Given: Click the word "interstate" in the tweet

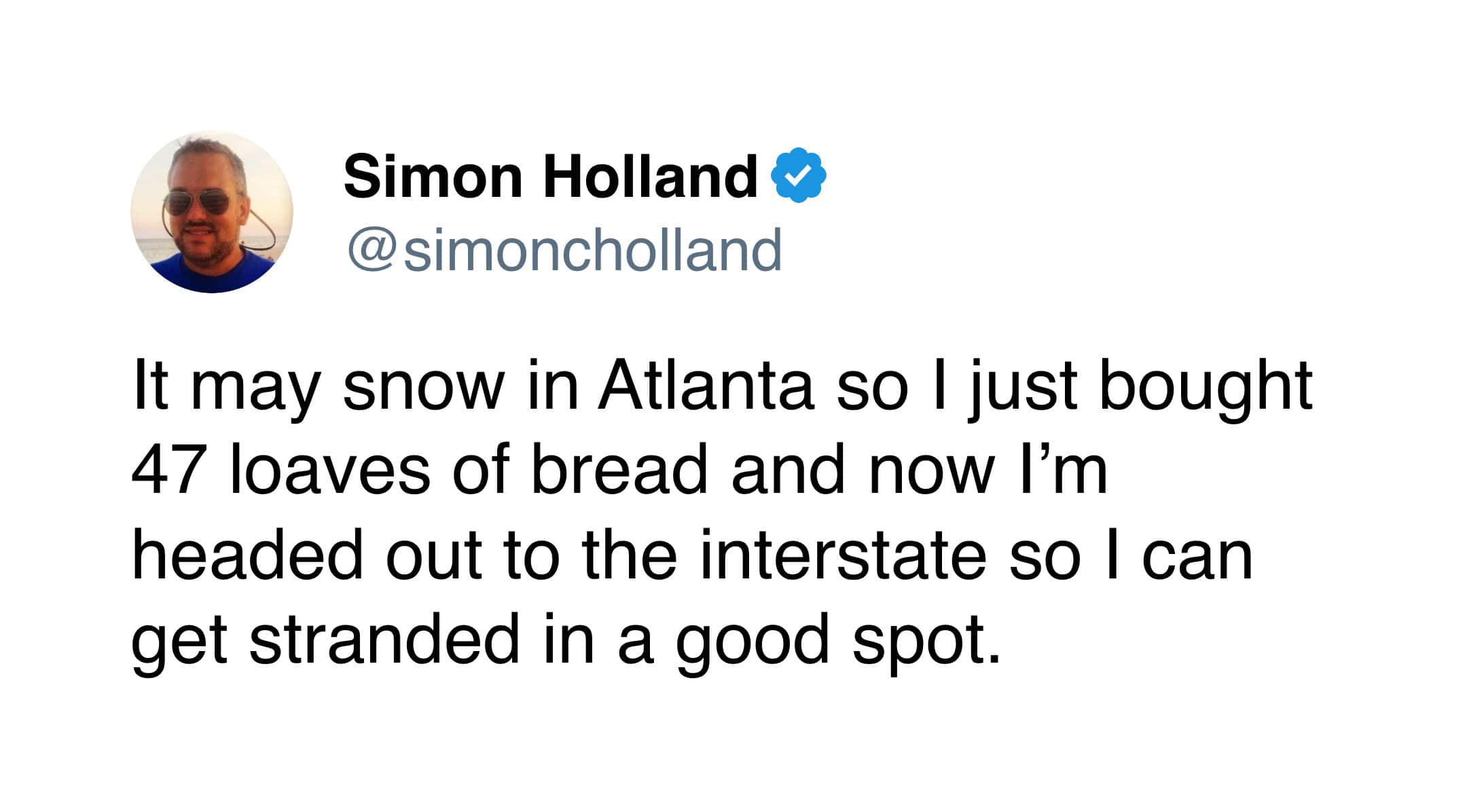Looking at the screenshot, I should click(843, 555).
